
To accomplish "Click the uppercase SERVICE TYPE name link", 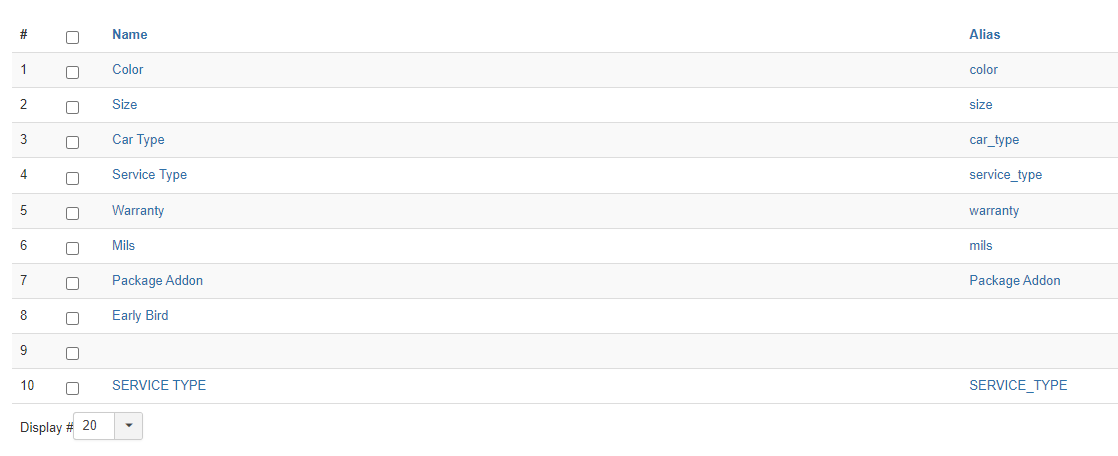I will point(159,385).
